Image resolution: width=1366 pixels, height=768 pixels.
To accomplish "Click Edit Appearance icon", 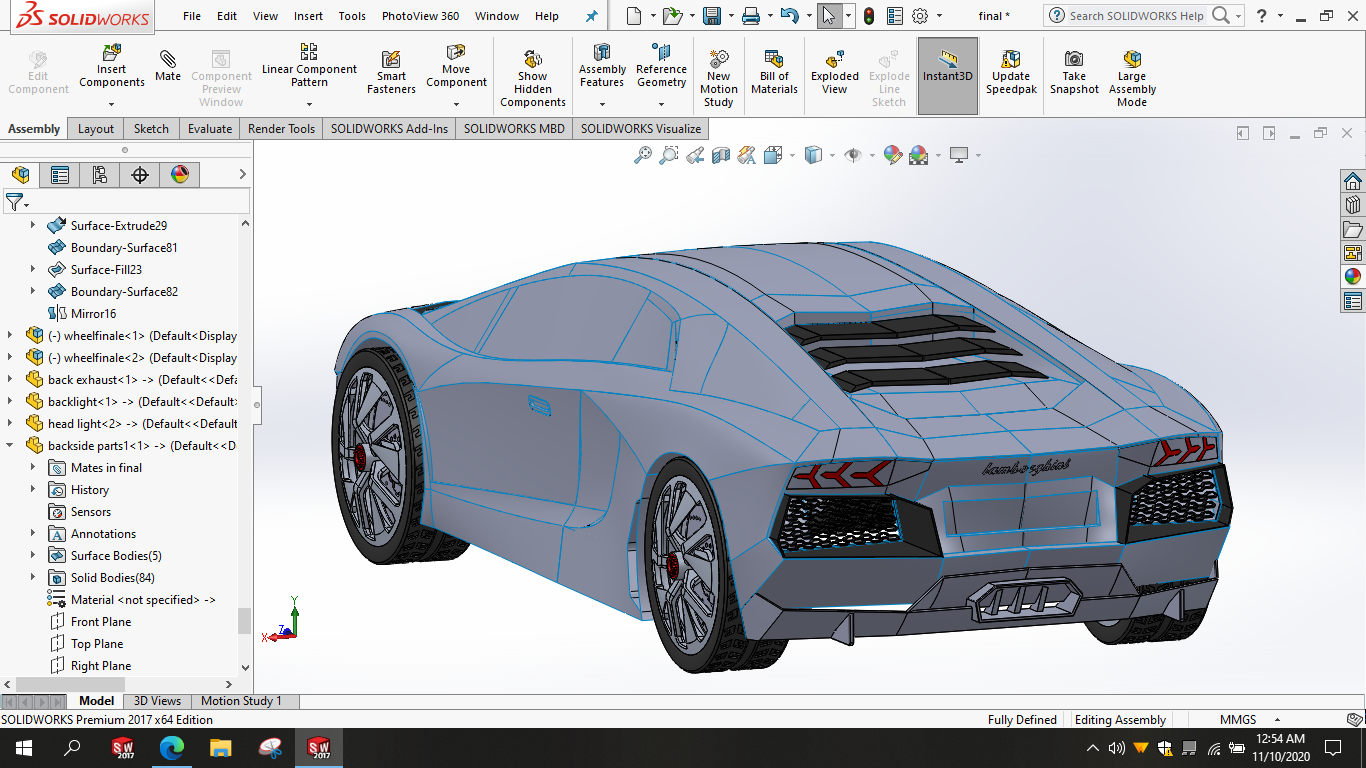I will pos(892,155).
